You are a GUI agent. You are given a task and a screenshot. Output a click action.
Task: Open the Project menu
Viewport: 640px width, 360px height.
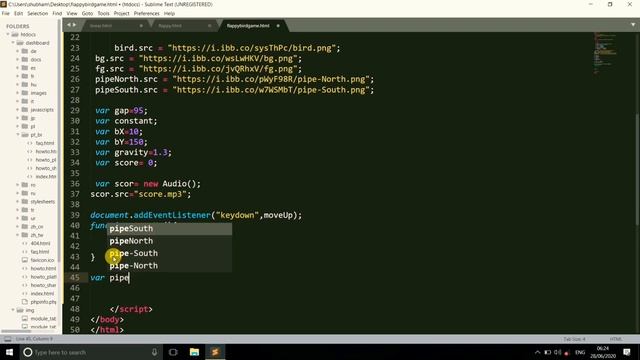121,13
